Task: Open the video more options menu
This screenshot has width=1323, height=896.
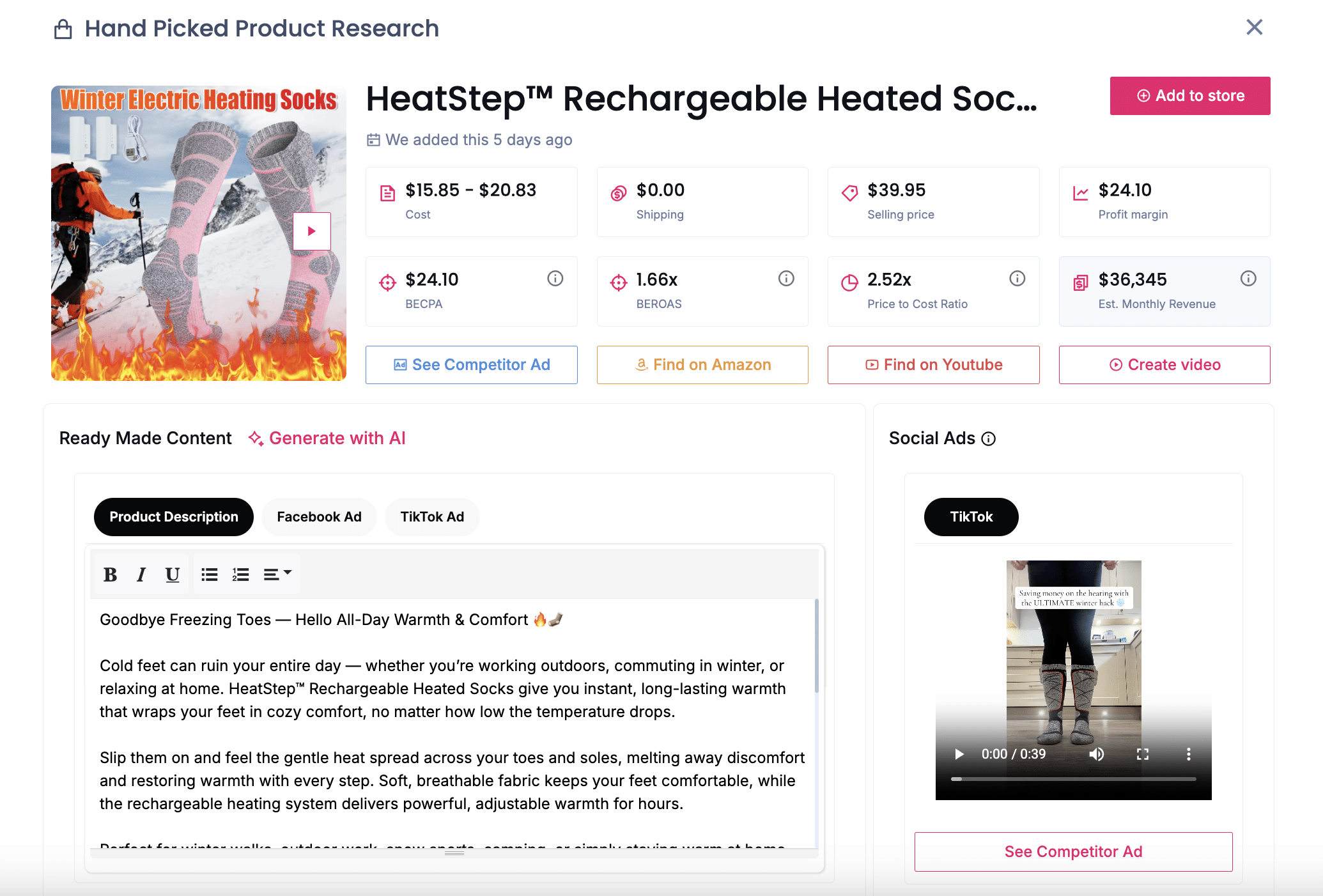Action: click(1189, 754)
